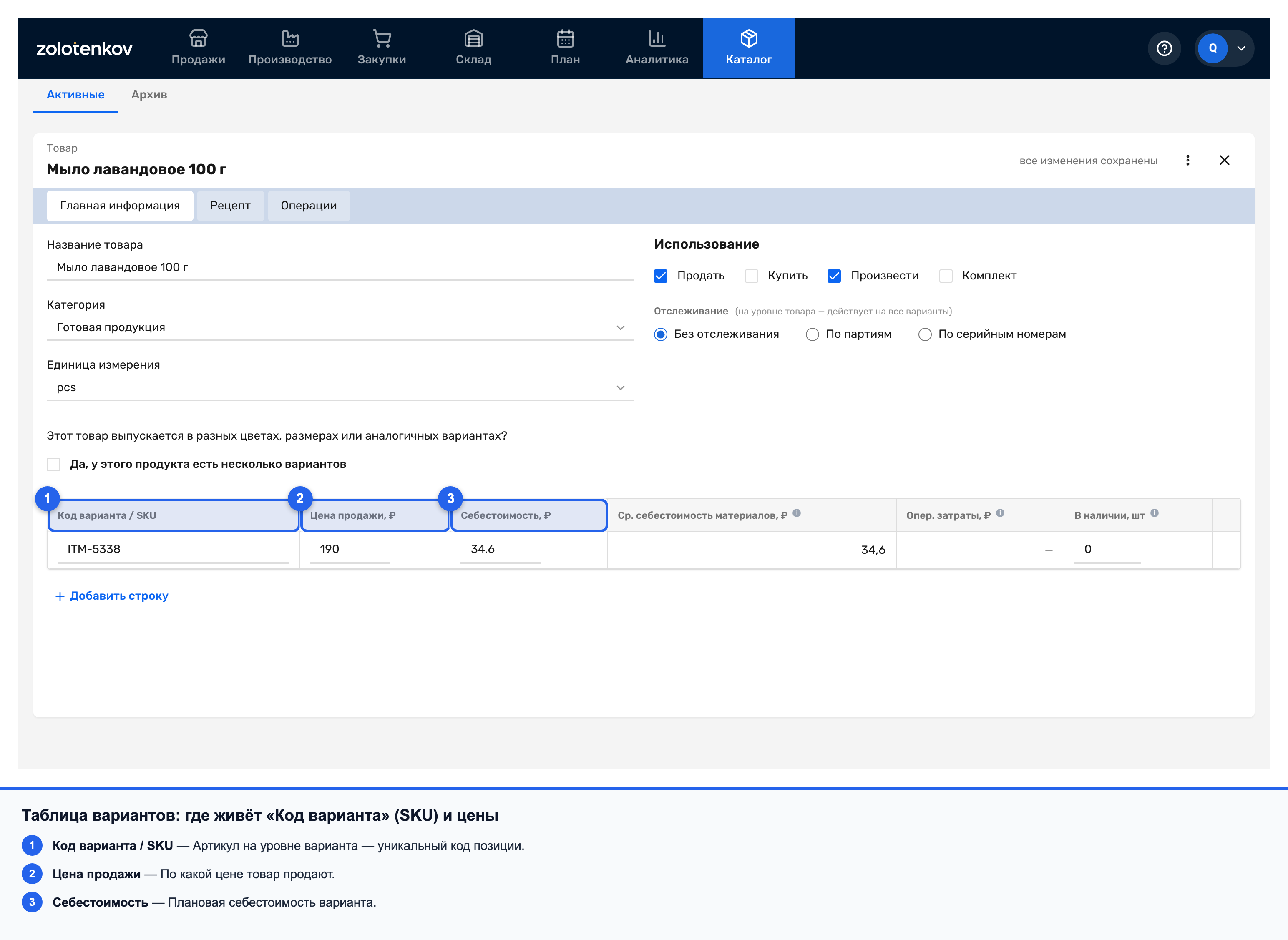Open the План calendar icon
Viewport: 1288px width, 940px height.
tap(565, 38)
